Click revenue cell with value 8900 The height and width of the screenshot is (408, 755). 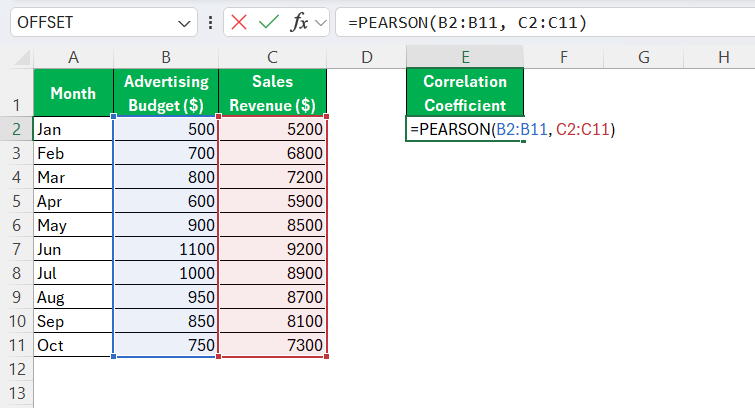pos(273,273)
